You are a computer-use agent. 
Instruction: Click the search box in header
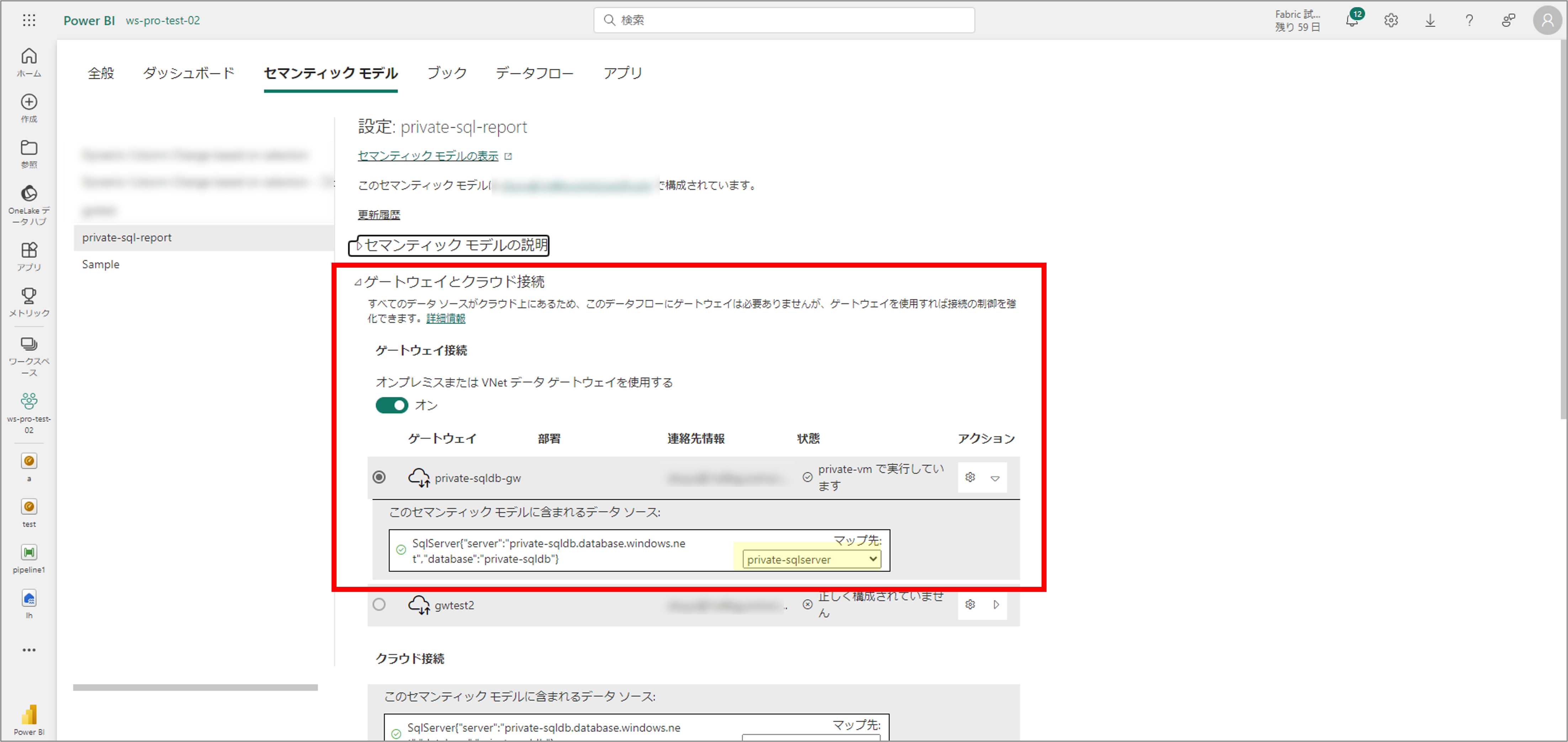[784, 20]
